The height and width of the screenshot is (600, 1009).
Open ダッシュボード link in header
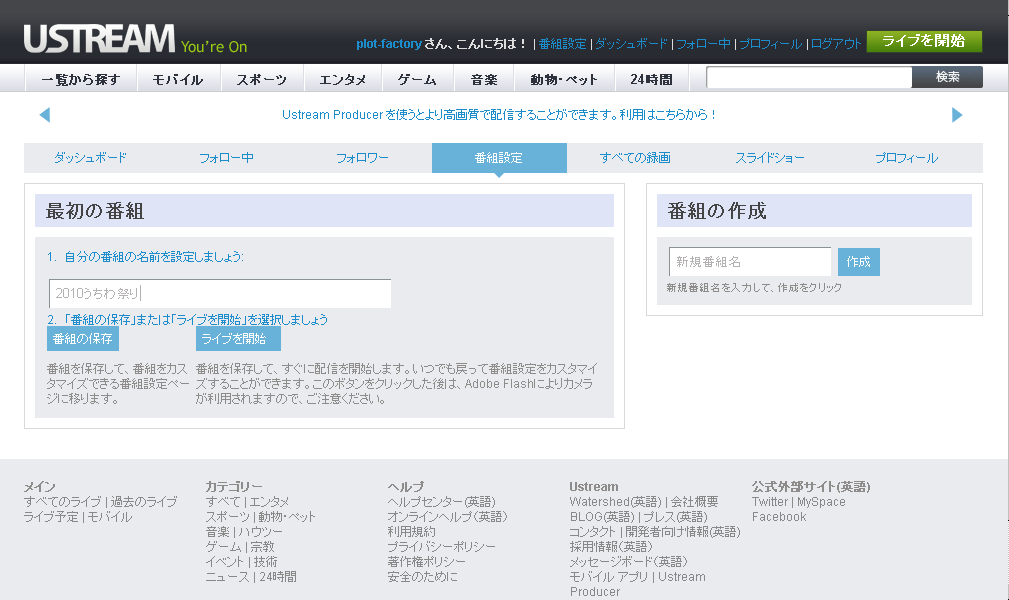tap(631, 44)
